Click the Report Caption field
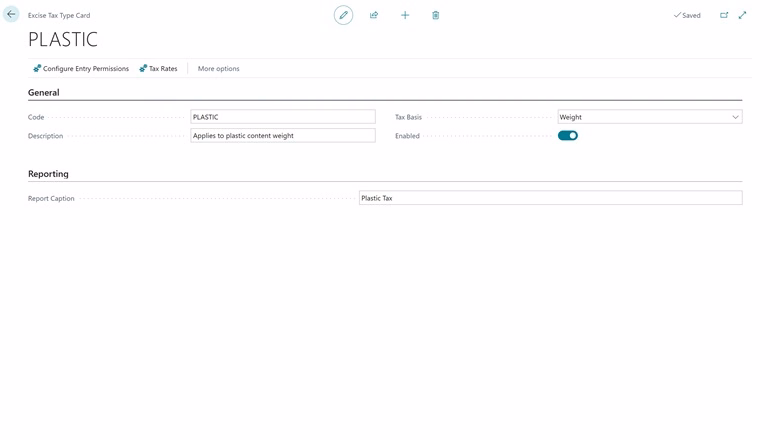Viewport: 780px width, 440px height. coord(550,198)
